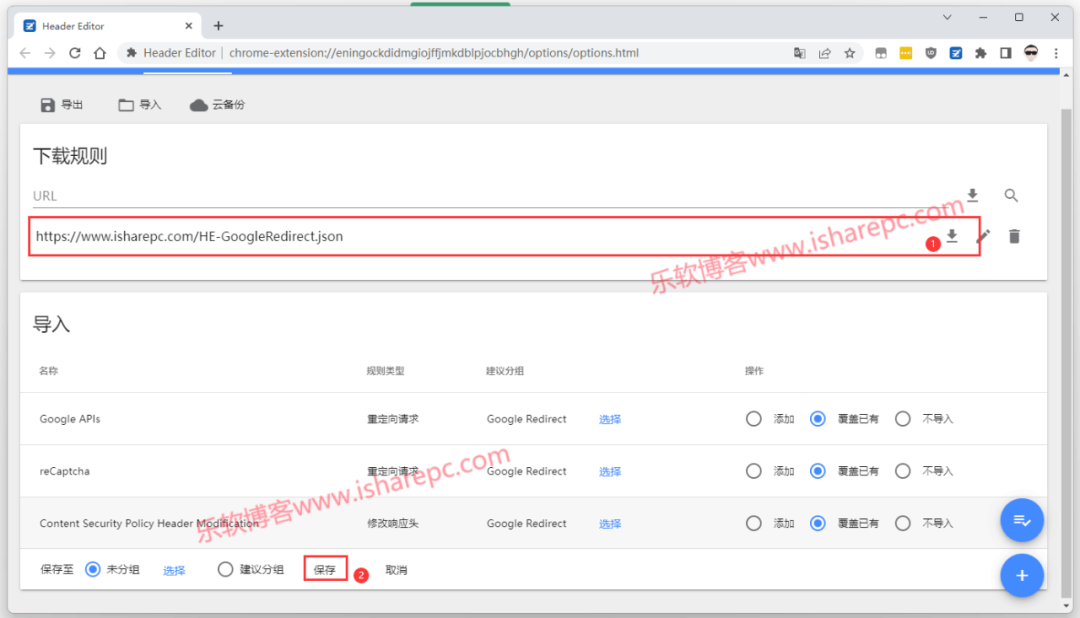This screenshot has width=1080, height=618.
Task: Open the Cloud backup (云备份) button
Action: coord(218,105)
